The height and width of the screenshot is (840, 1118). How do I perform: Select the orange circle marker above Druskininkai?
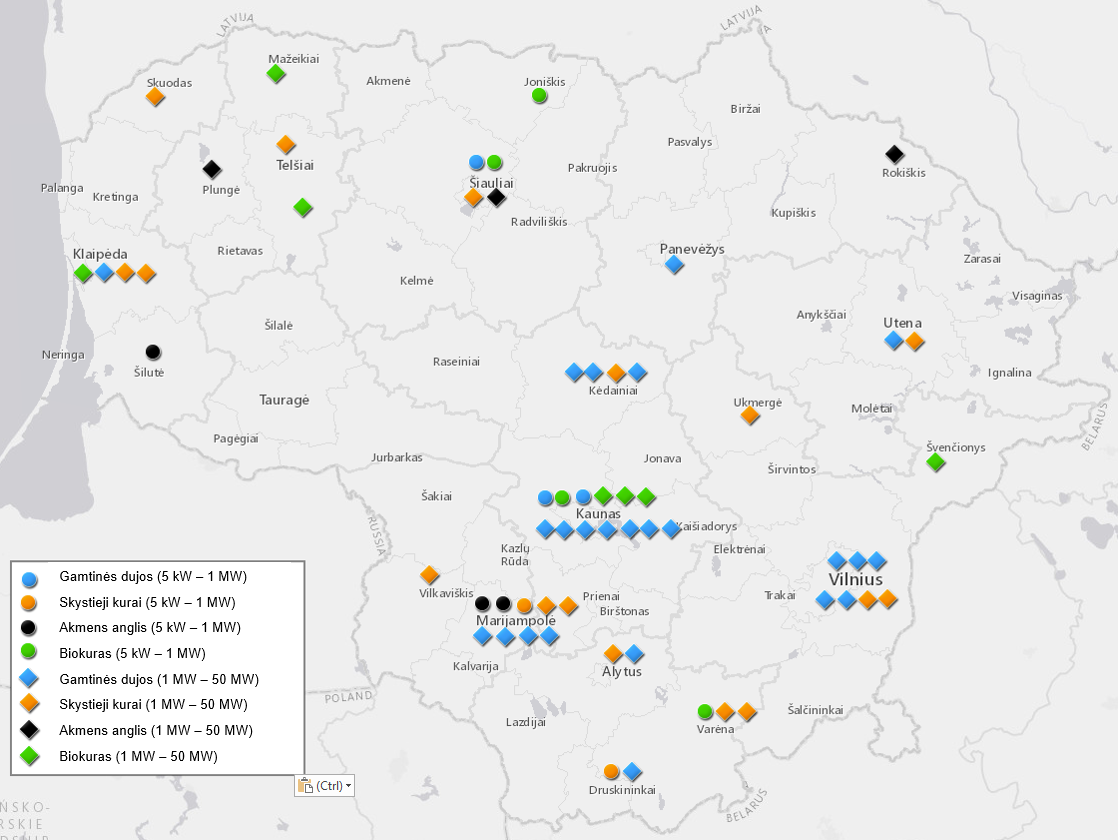pos(612,772)
